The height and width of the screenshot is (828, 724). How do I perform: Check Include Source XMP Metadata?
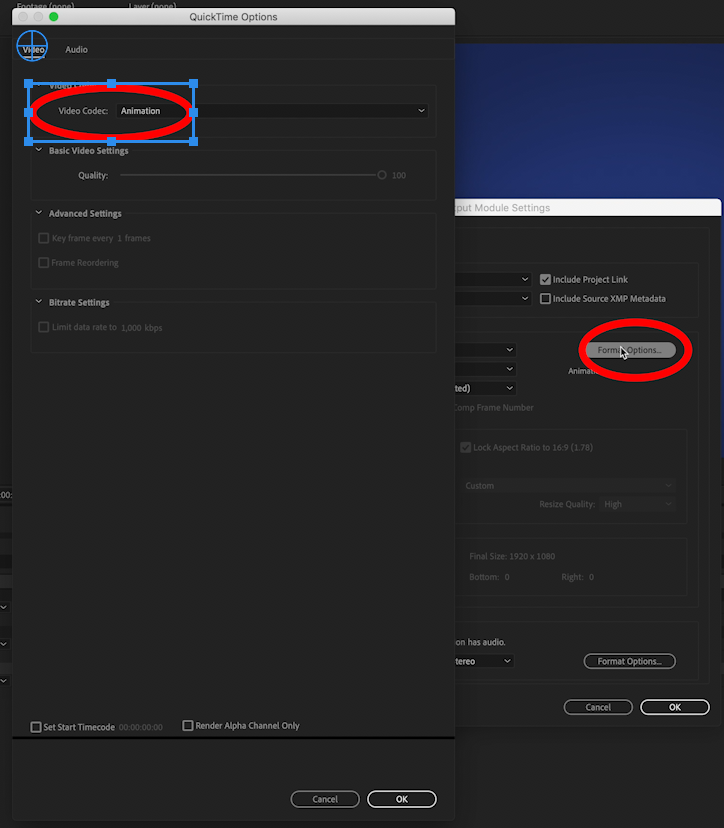pos(545,299)
